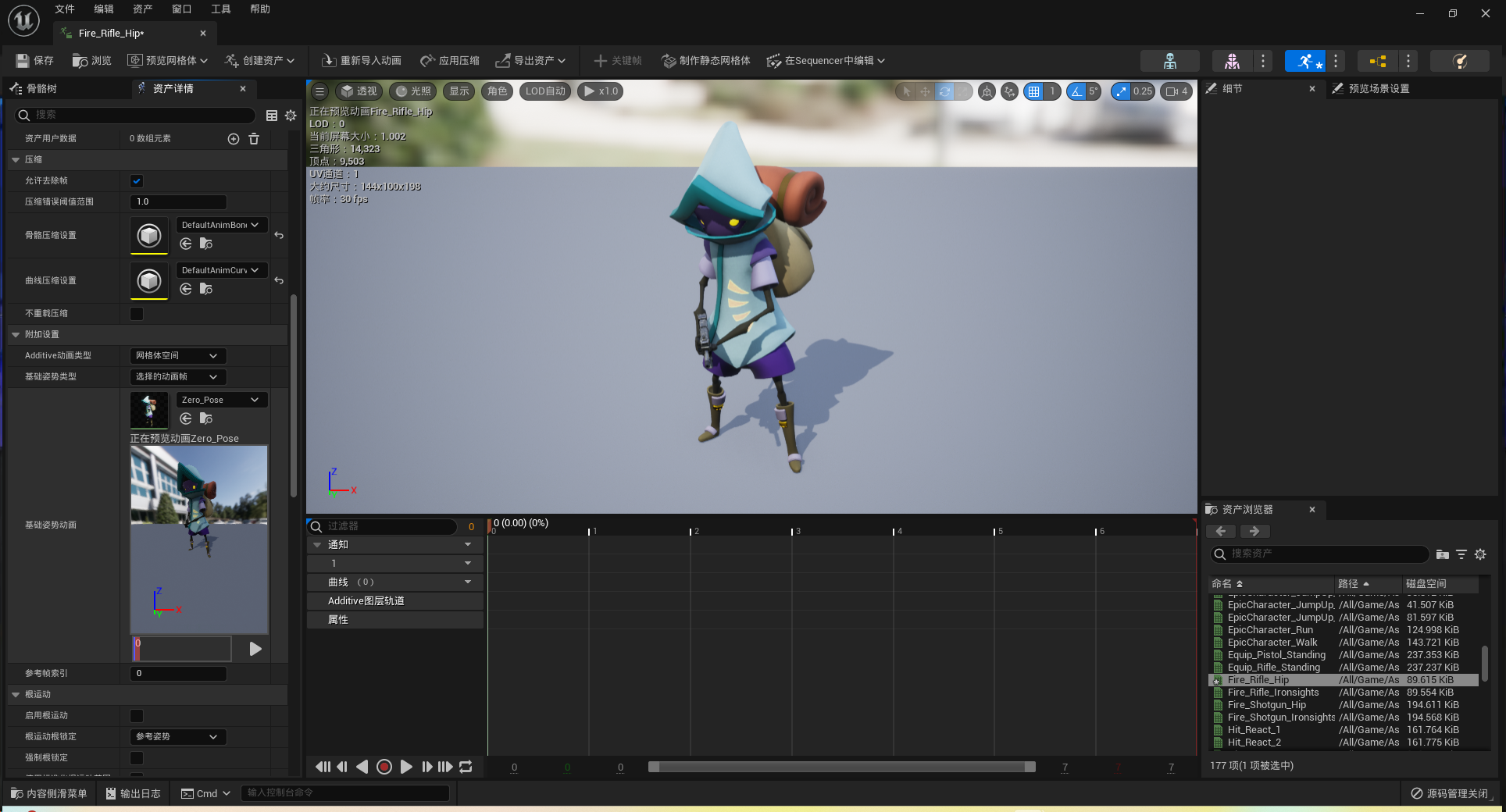
Task: Enable the 不重载压缩 checkbox
Action: pos(137,314)
